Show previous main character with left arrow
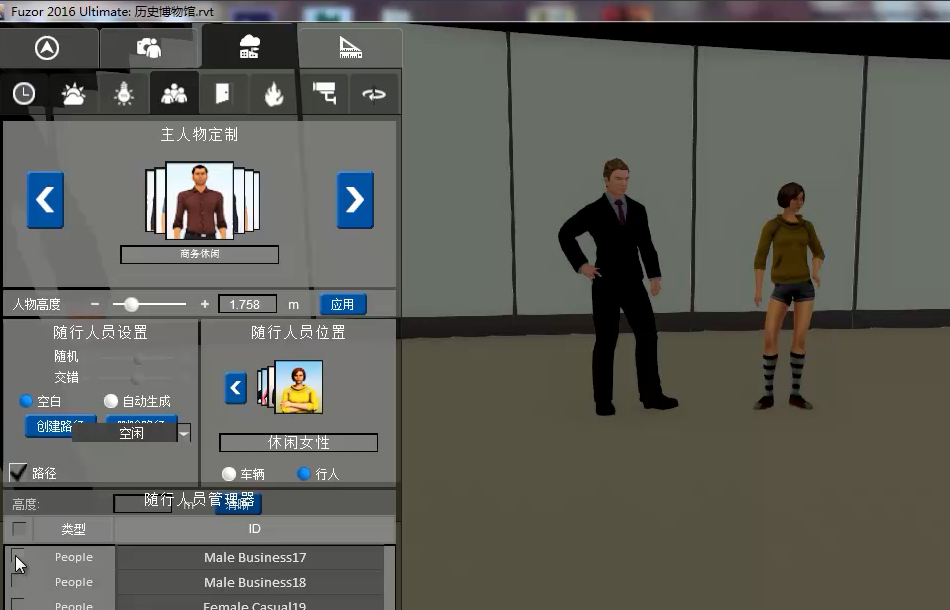 [x=45, y=200]
